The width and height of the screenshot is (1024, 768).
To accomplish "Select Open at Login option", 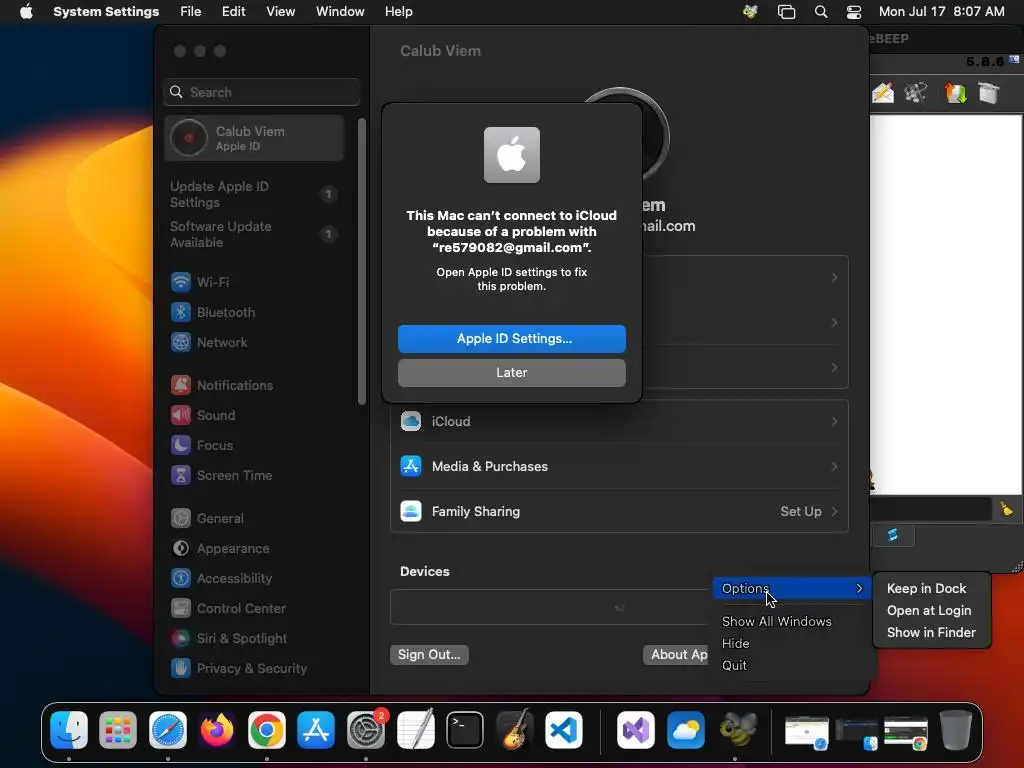I will (x=929, y=611).
